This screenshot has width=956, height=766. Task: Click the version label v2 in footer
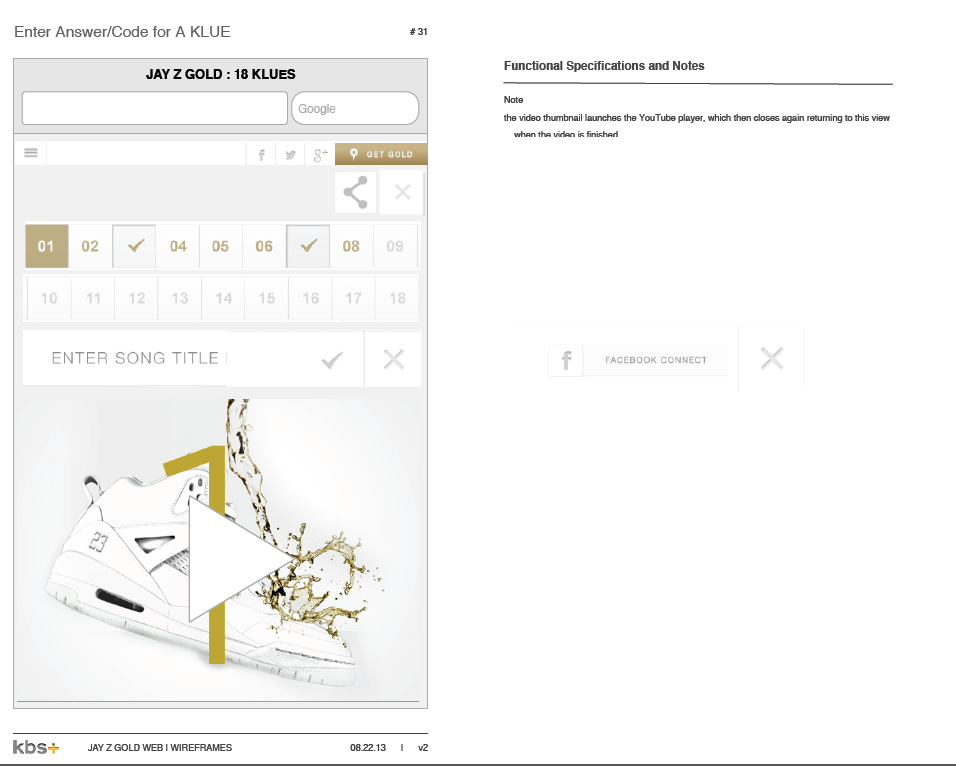pyautogui.click(x=423, y=748)
